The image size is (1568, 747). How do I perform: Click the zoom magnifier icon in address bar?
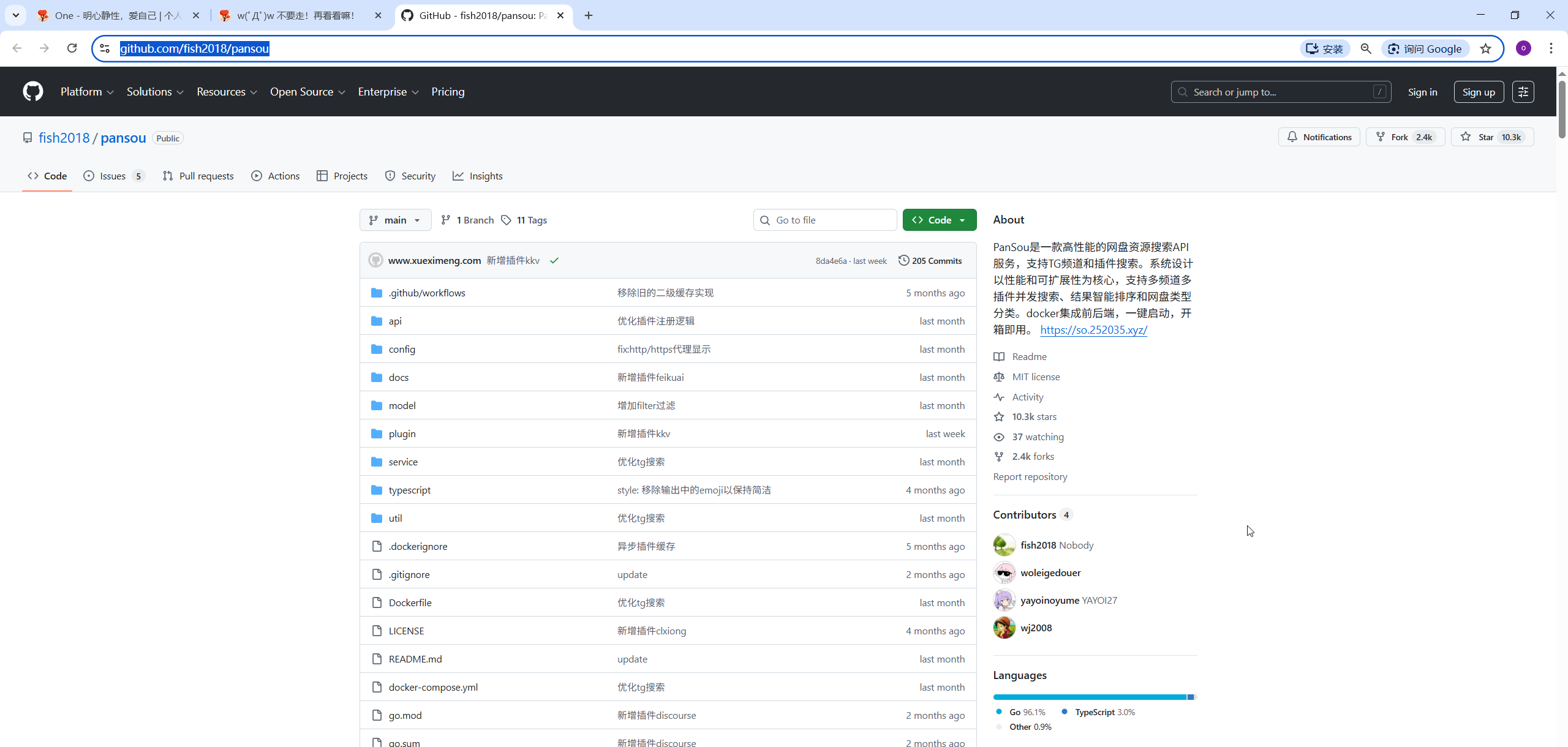[x=1366, y=49]
